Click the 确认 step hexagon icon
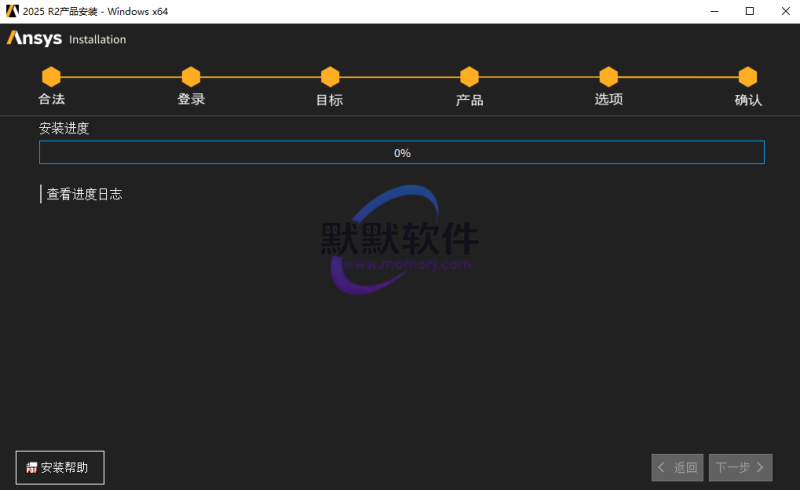This screenshot has width=800, height=490. click(747, 77)
